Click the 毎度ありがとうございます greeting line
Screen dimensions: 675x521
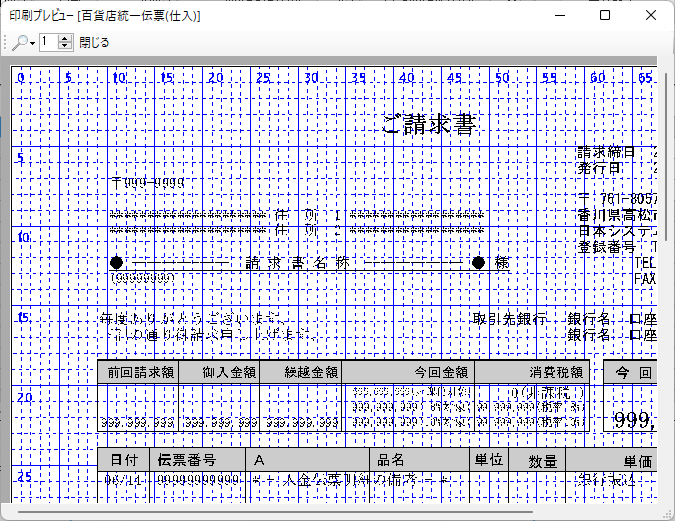click(x=192, y=319)
